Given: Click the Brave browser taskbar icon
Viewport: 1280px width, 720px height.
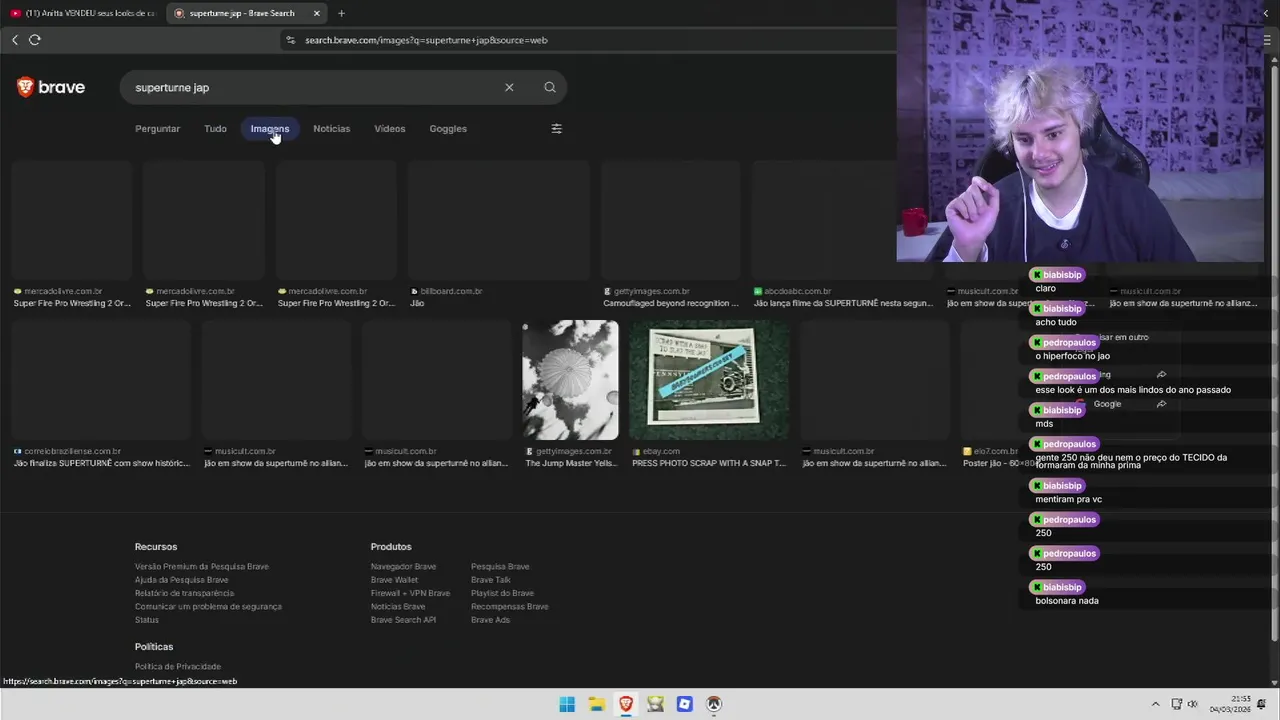Looking at the screenshot, I should [626, 704].
